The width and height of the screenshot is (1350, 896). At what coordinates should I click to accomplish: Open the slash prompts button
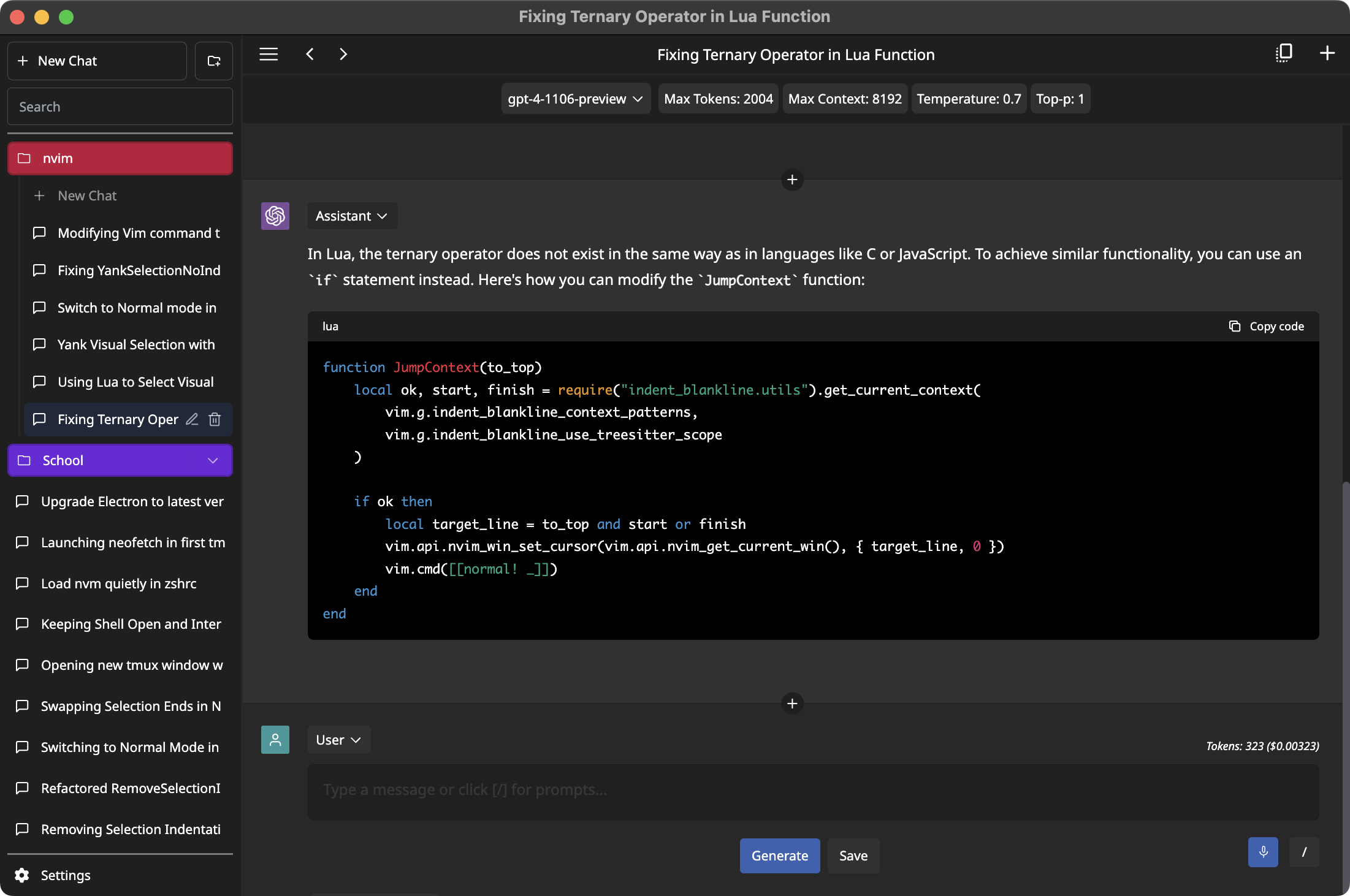coord(1304,852)
